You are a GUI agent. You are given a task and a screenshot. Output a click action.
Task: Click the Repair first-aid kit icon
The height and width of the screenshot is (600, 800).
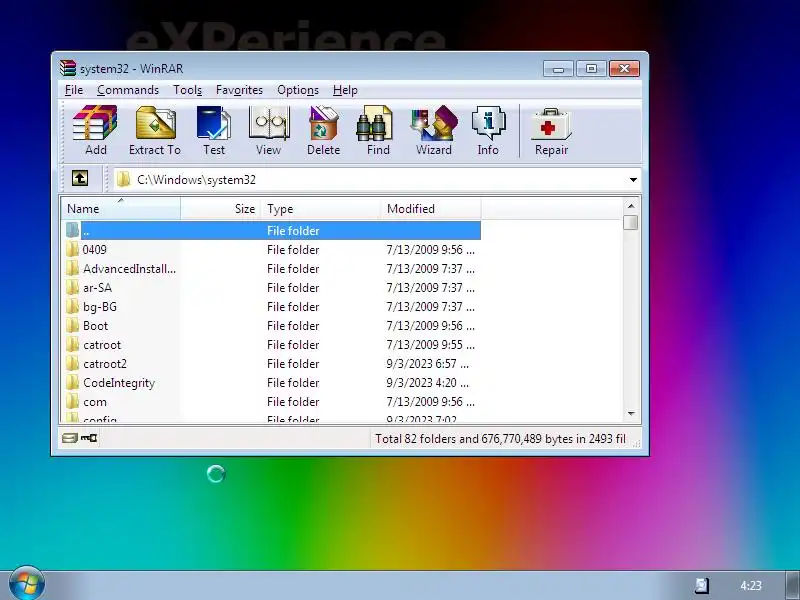(x=551, y=124)
